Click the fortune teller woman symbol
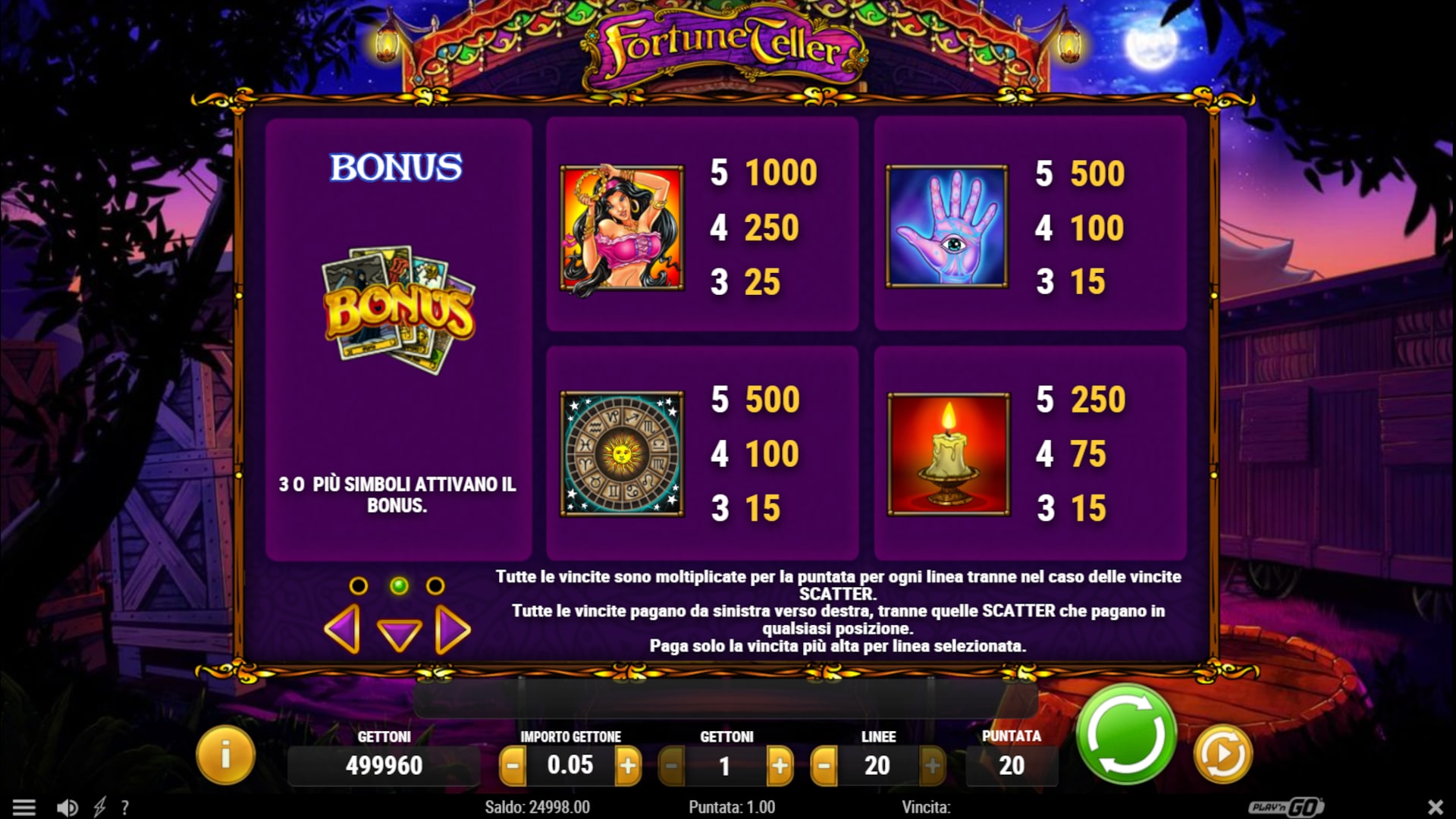Image resolution: width=1456 pixels, height=819 pixels. tap(622, 227)
